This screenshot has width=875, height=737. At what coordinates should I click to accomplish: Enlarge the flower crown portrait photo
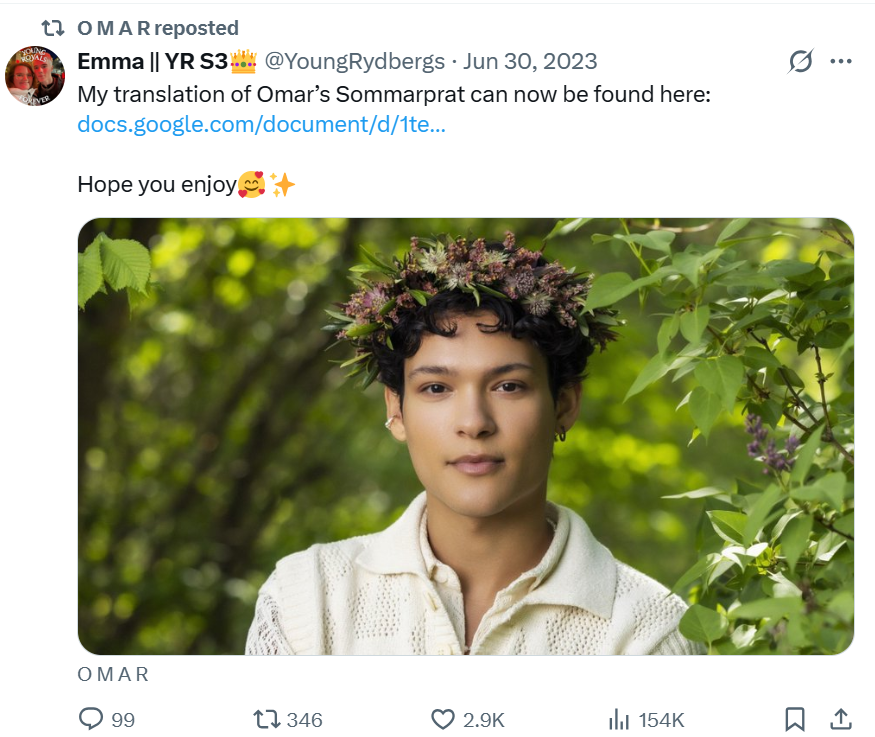click(x=465, y=436)
